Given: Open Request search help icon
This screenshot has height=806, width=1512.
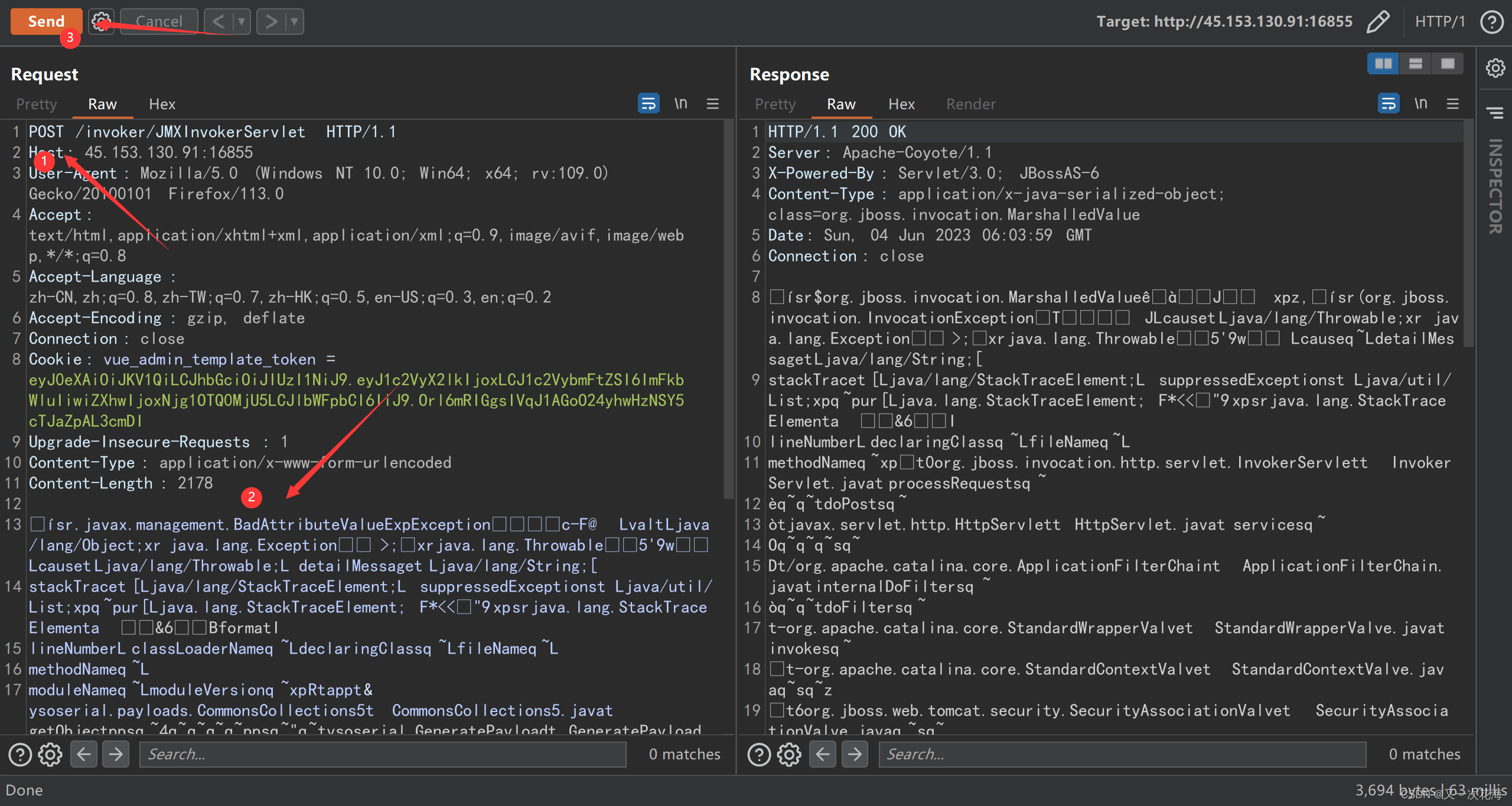Looking at the screenshot, I should (x=20, y=754).
